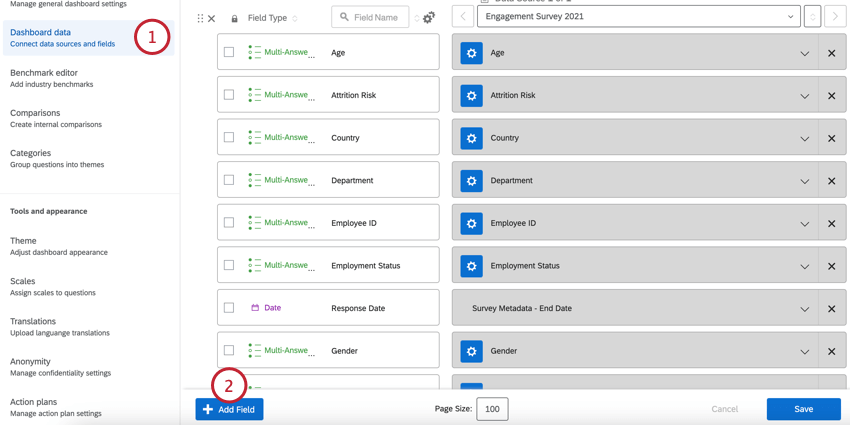
Task: Check the Age field checkbox
Action: click(x=229, y=53)
